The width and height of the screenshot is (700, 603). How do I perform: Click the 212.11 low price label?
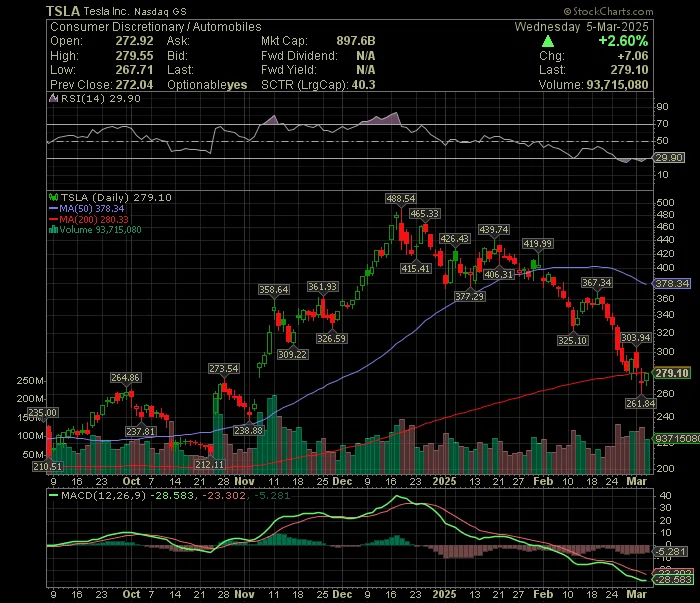[209, 465]
